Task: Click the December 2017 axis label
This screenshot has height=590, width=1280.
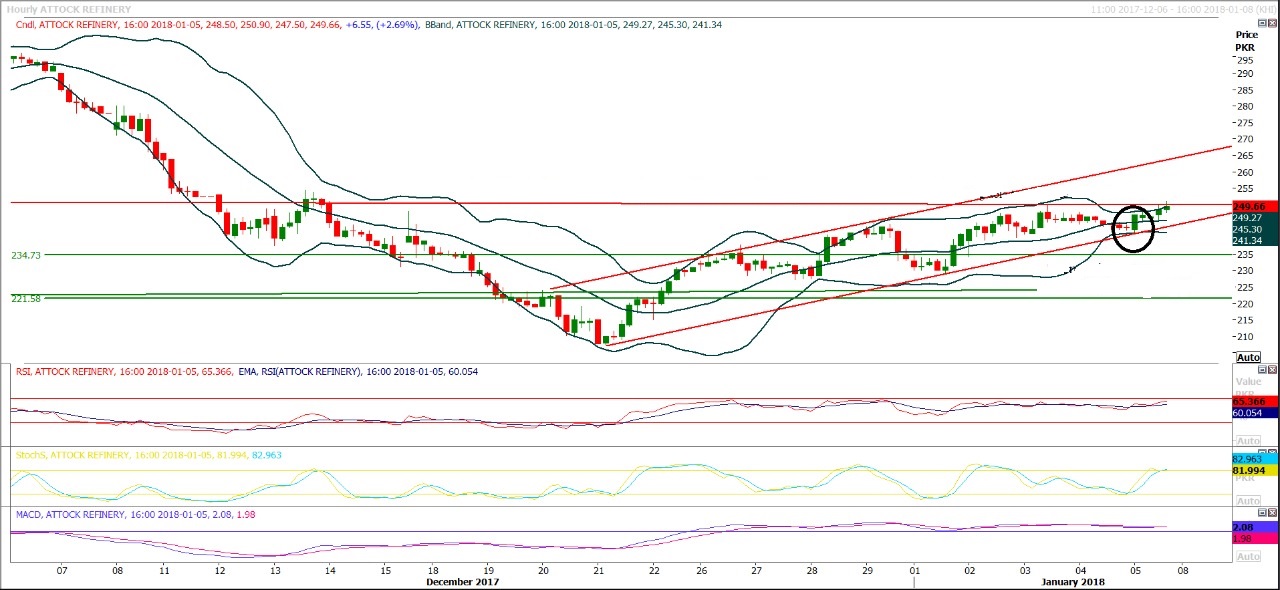Action: [x=462, y=581]
